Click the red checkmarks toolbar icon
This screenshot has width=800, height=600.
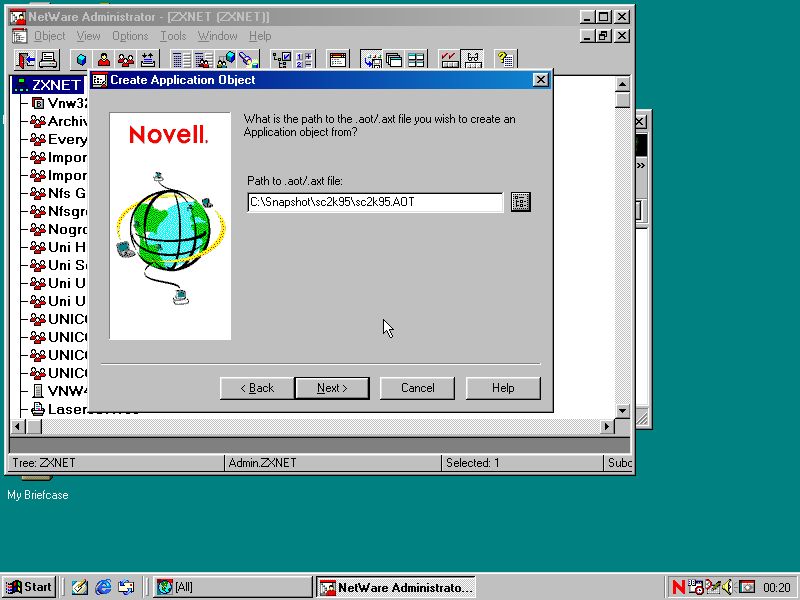tap(449, 60)
